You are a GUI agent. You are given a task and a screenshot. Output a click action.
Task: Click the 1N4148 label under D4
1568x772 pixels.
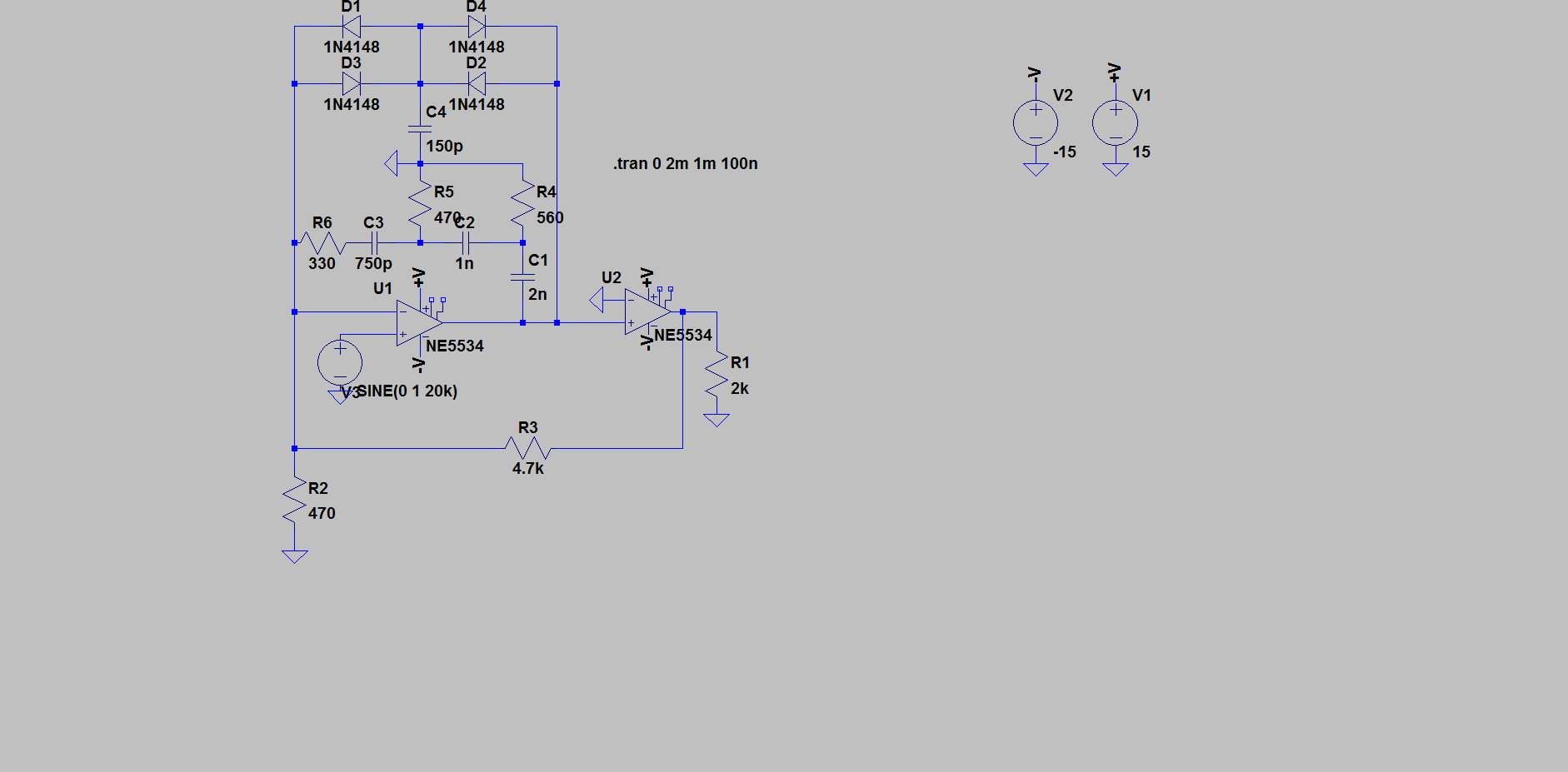477,47
